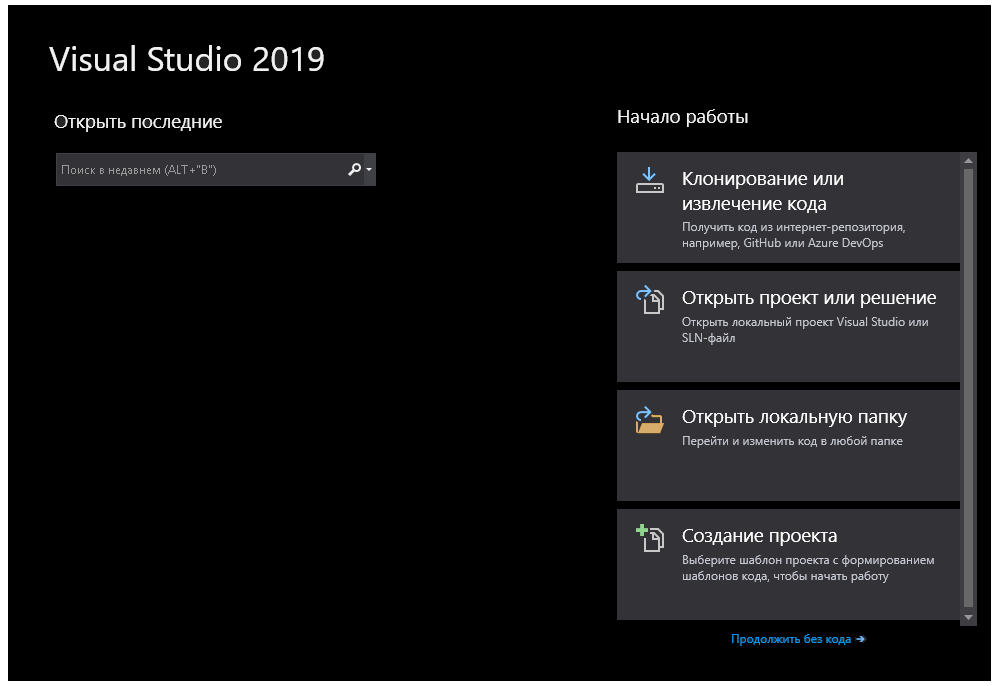1000x686 pixels.
Task: Click the scrollbar down arrow
Action: [968, 617]
